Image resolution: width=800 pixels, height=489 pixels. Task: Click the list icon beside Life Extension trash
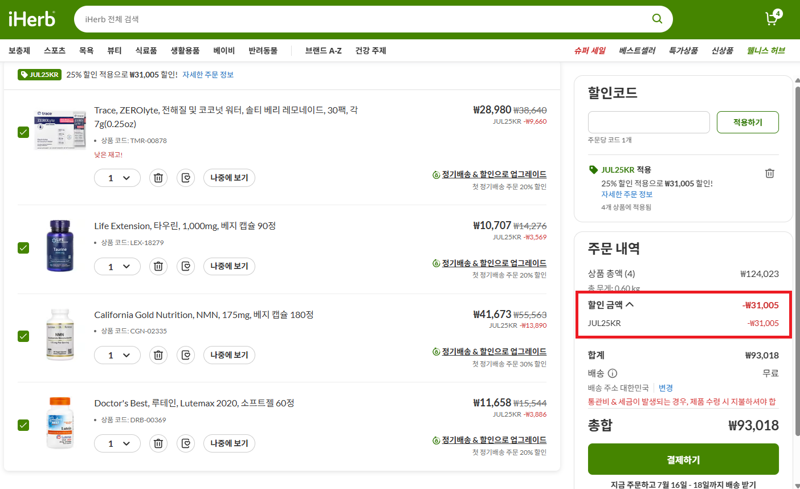pos(186,266)
